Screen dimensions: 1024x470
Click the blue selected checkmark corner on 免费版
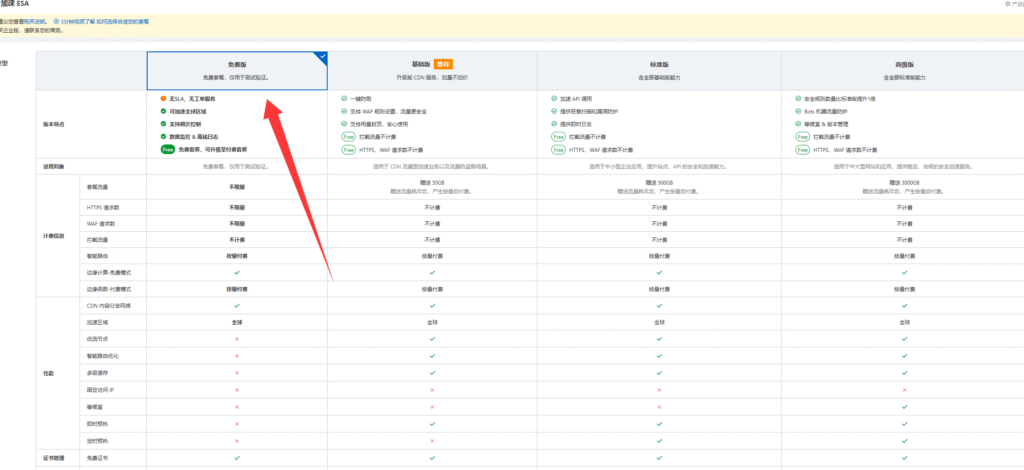point(321,57)
